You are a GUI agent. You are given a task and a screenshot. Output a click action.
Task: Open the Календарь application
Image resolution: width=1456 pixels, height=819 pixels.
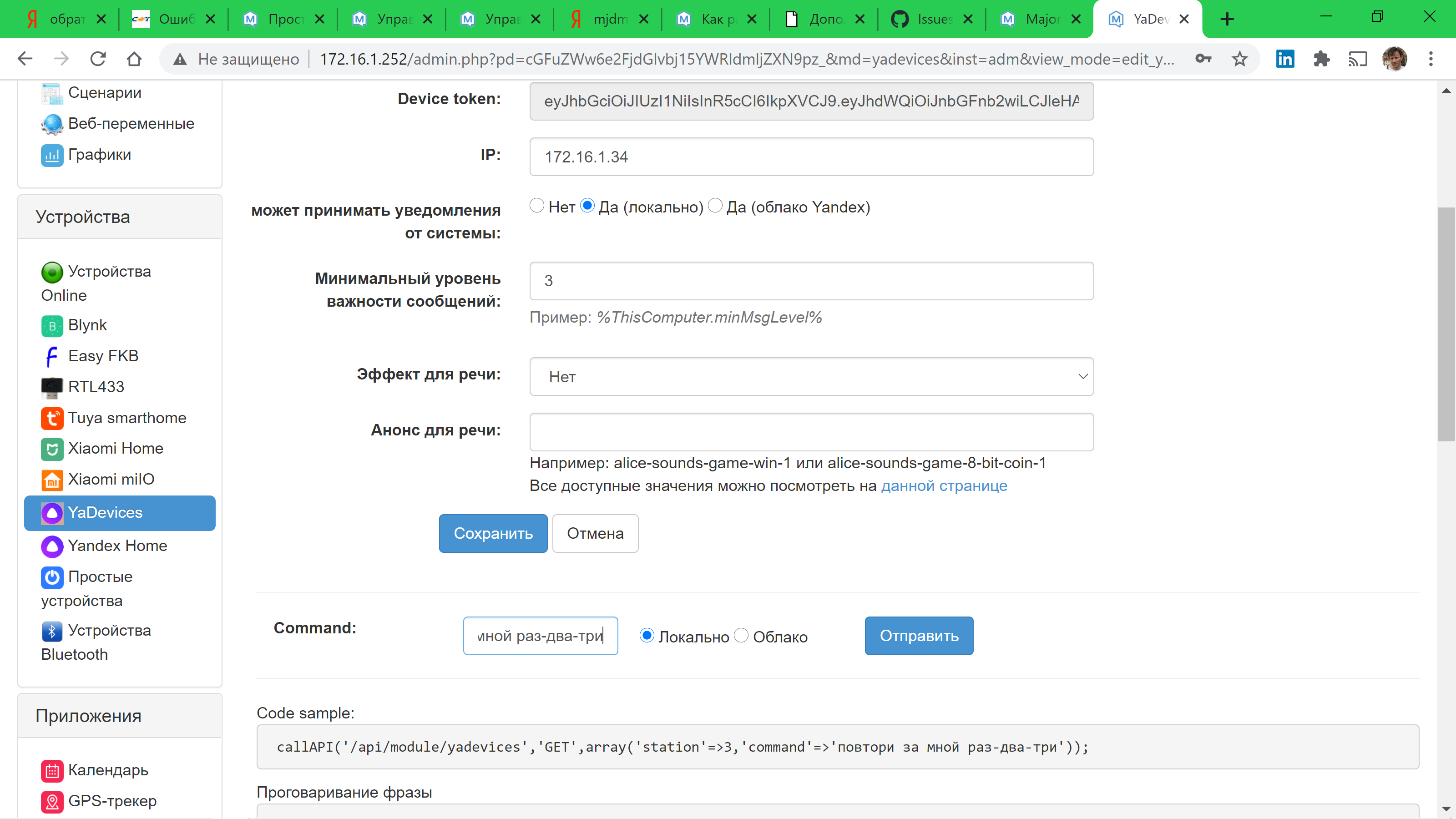(x=108, y=770)
